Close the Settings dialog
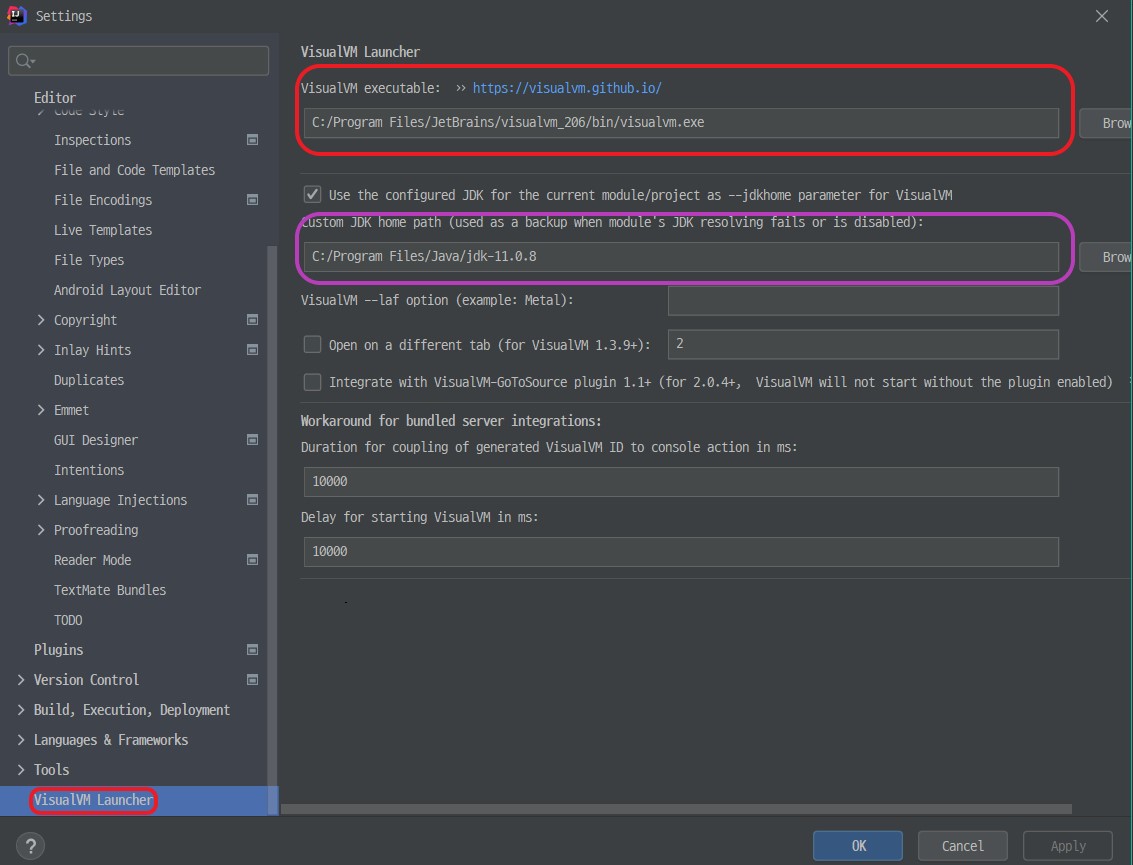 click(x=1101, y=16)
